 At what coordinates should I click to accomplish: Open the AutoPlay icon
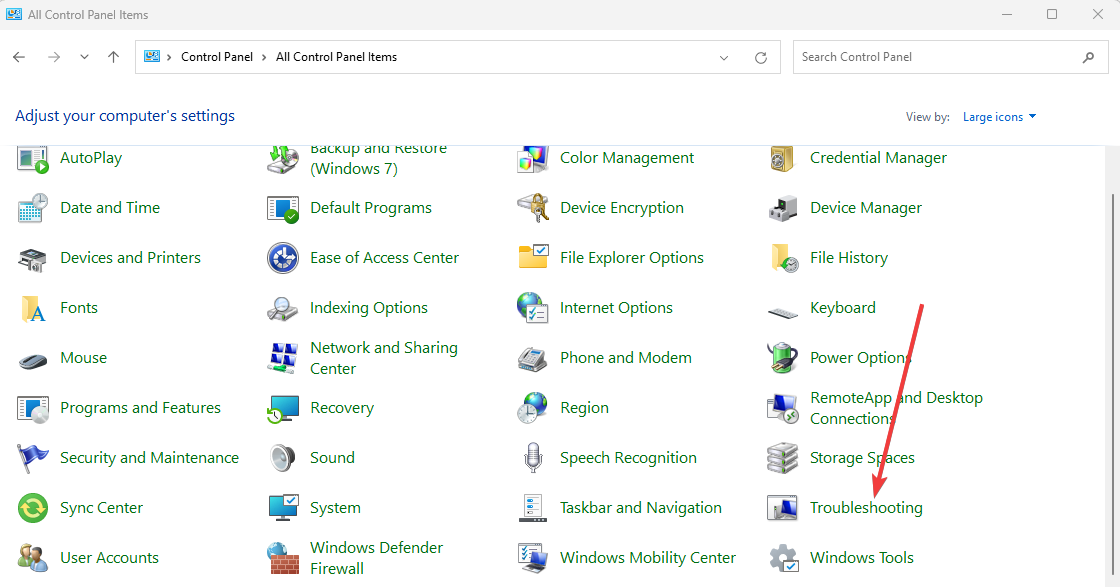coord(32,159)
